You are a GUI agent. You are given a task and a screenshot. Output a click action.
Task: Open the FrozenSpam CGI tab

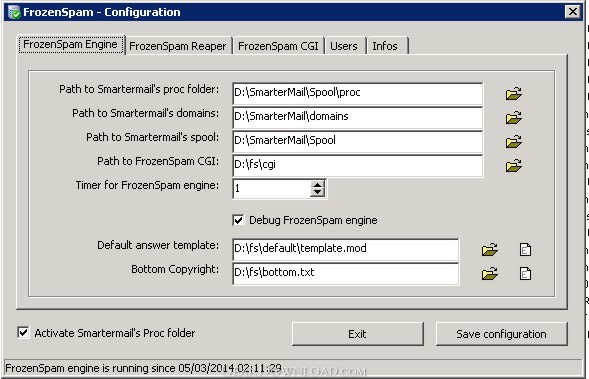[x=278, y=46]
